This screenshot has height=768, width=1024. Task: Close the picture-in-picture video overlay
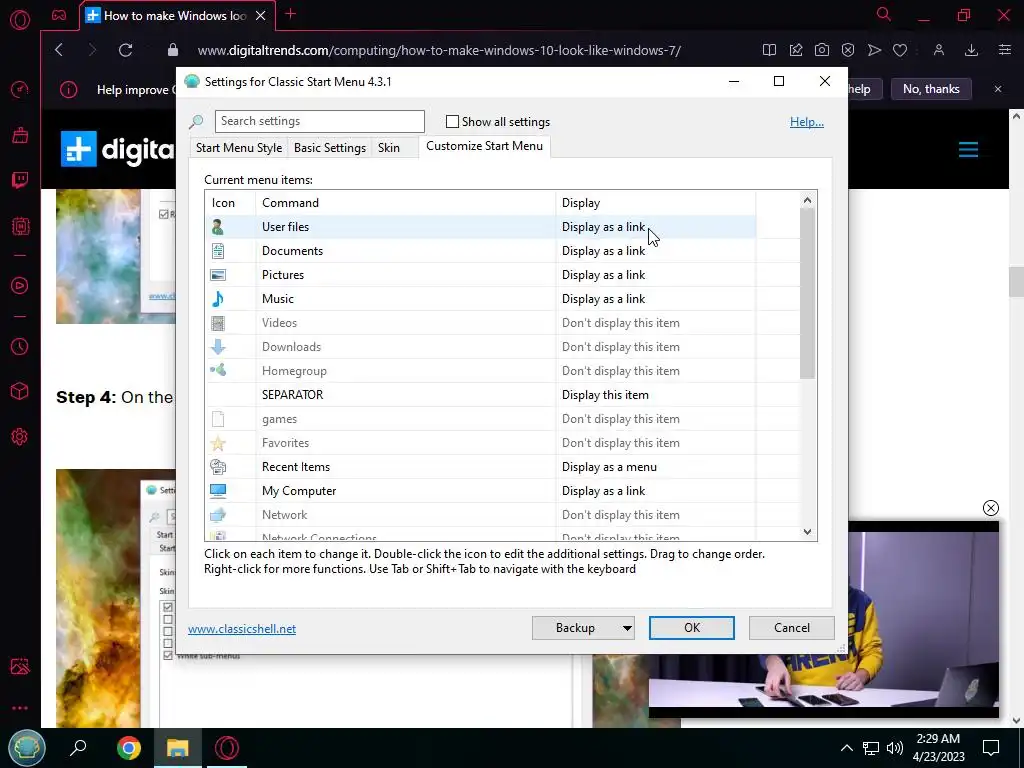tap(991, 508)
